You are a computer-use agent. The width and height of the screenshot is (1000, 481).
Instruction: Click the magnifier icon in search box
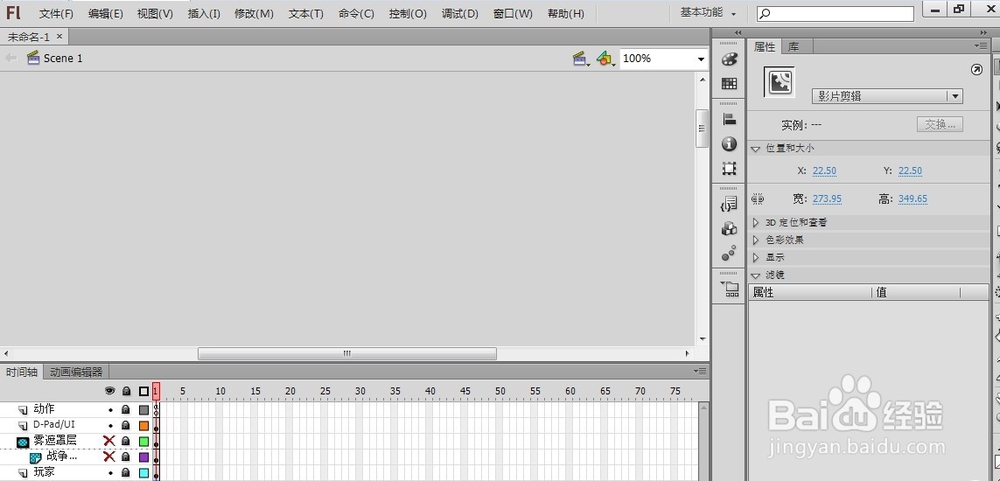tap(765, 13)
